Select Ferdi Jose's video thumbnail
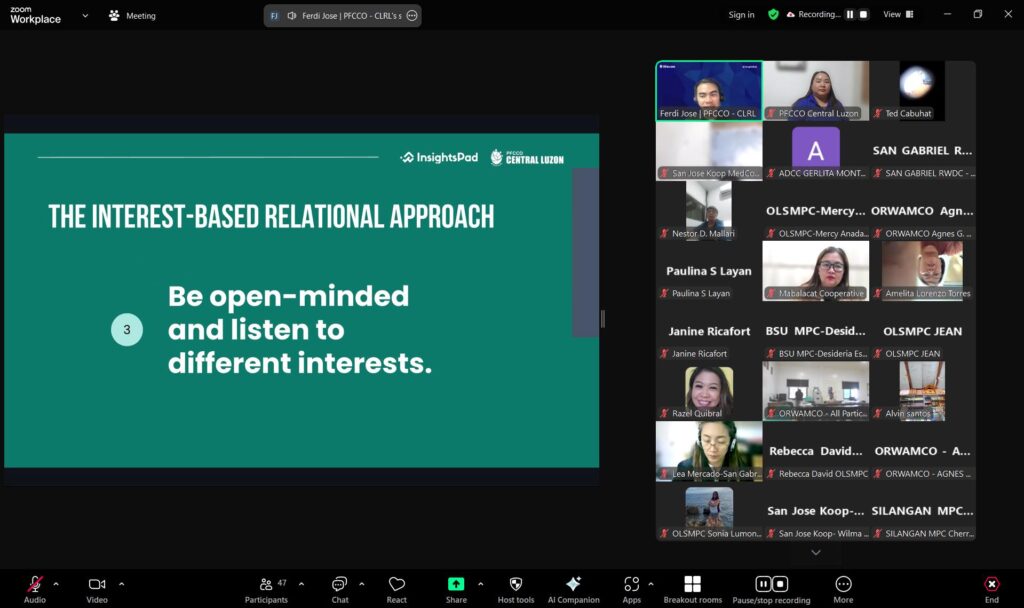This screenshot has width=1024, height=608. click(x=709, y=91)
